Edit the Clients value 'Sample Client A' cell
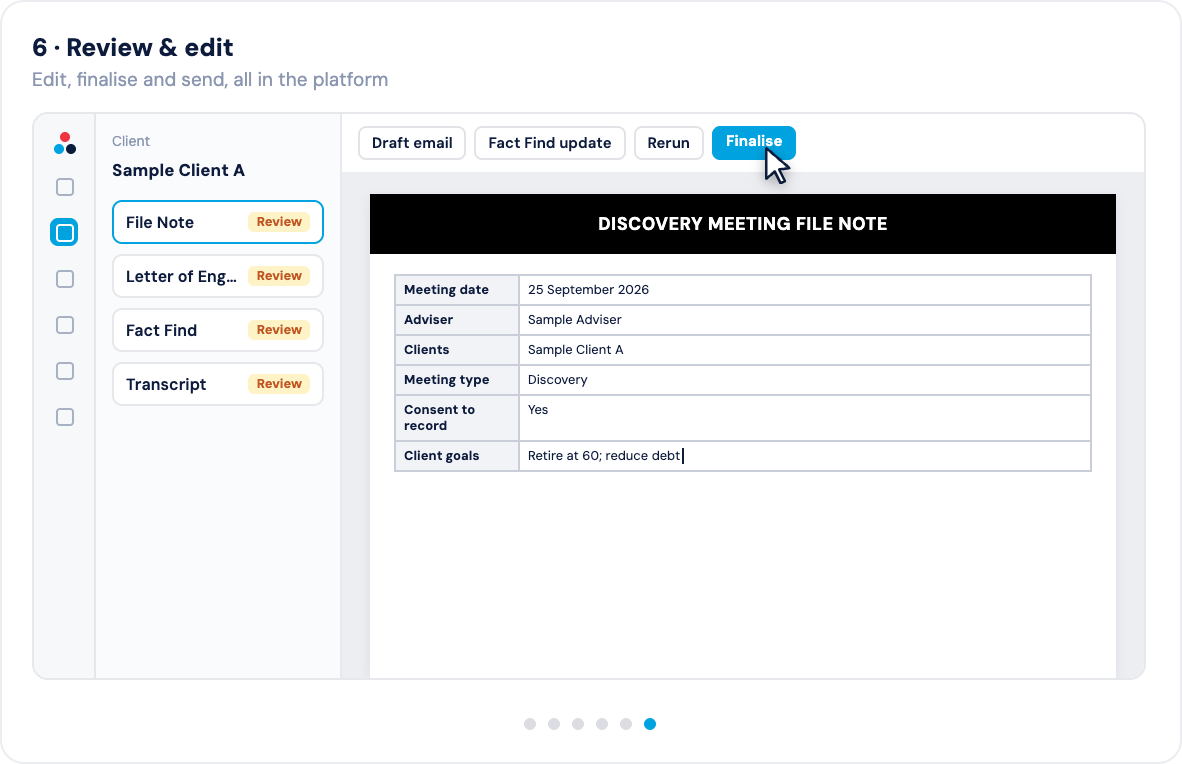This screenshot has width=1182, height=764. pyautogui.click(x=805, y=350)
